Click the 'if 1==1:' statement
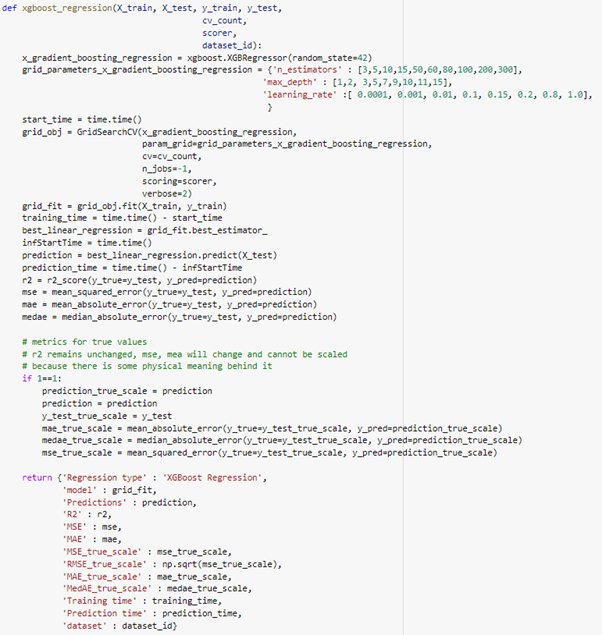 [x=42, y=379]
